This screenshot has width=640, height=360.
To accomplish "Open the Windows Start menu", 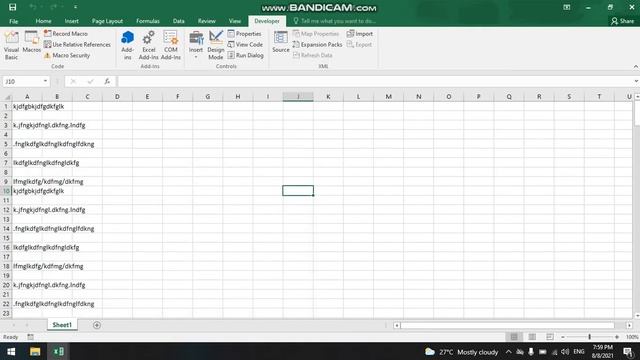I will [11, 351].
